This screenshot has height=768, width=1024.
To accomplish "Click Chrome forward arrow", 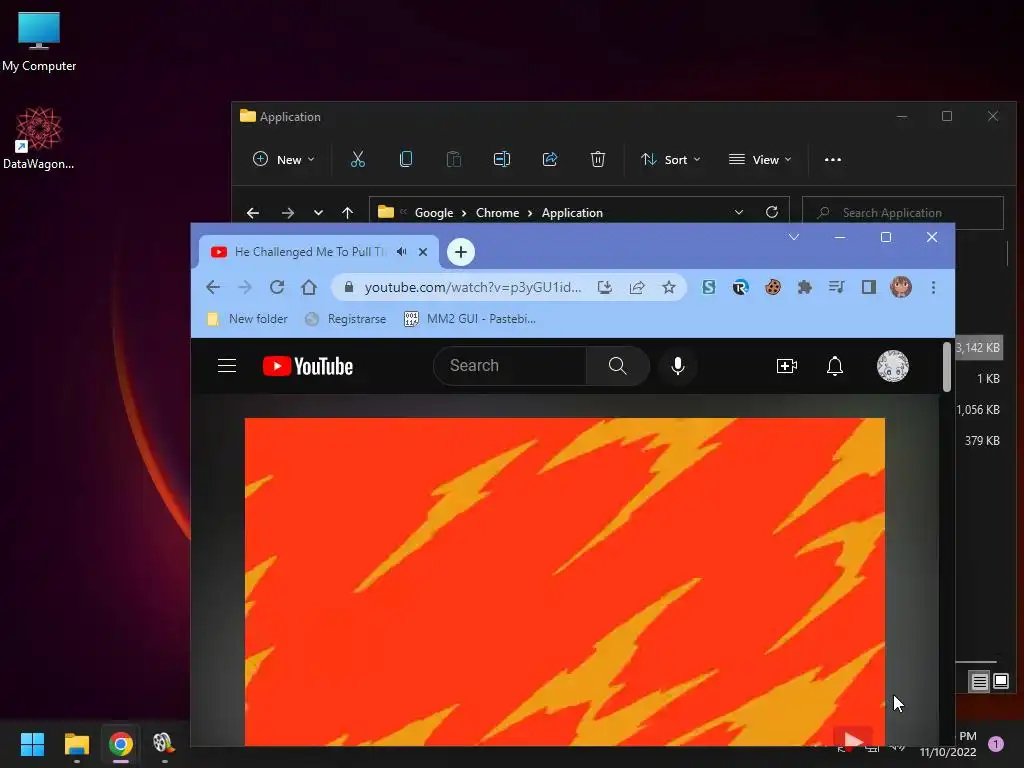I will click(x=245, y=287).
